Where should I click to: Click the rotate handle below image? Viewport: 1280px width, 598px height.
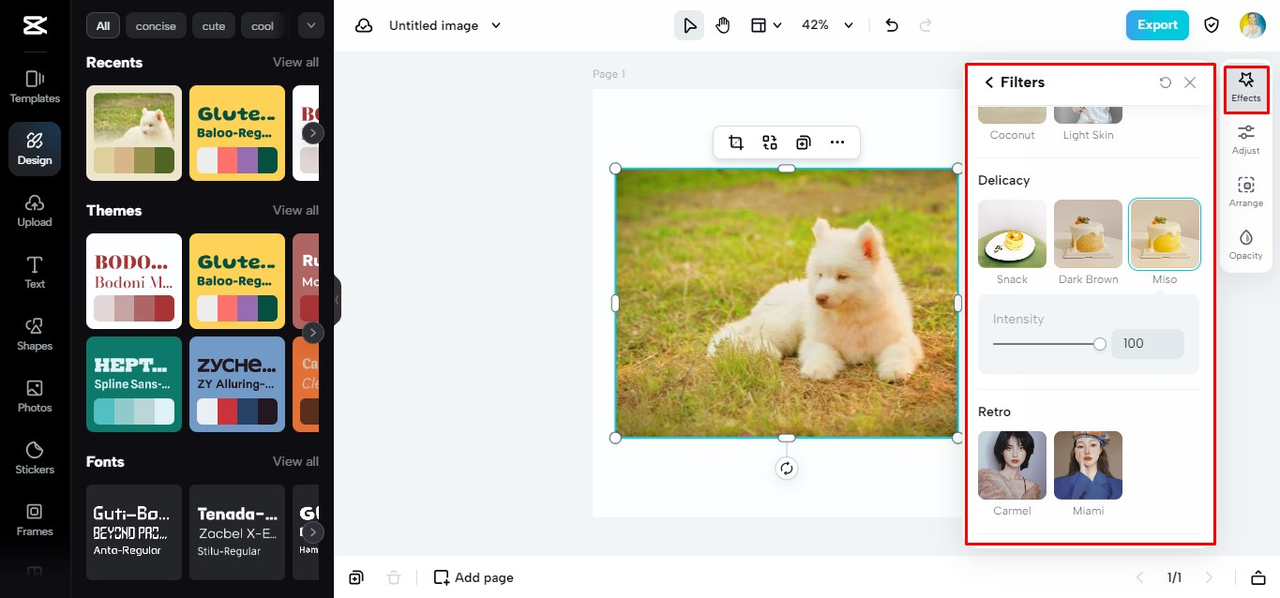click(787, 468)
